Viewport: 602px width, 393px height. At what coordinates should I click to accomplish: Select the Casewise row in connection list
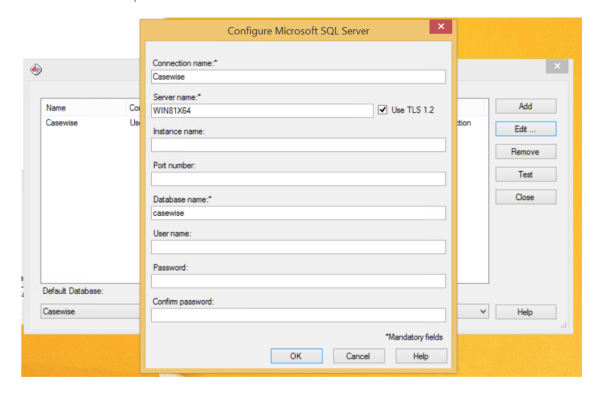pos(91,123)
